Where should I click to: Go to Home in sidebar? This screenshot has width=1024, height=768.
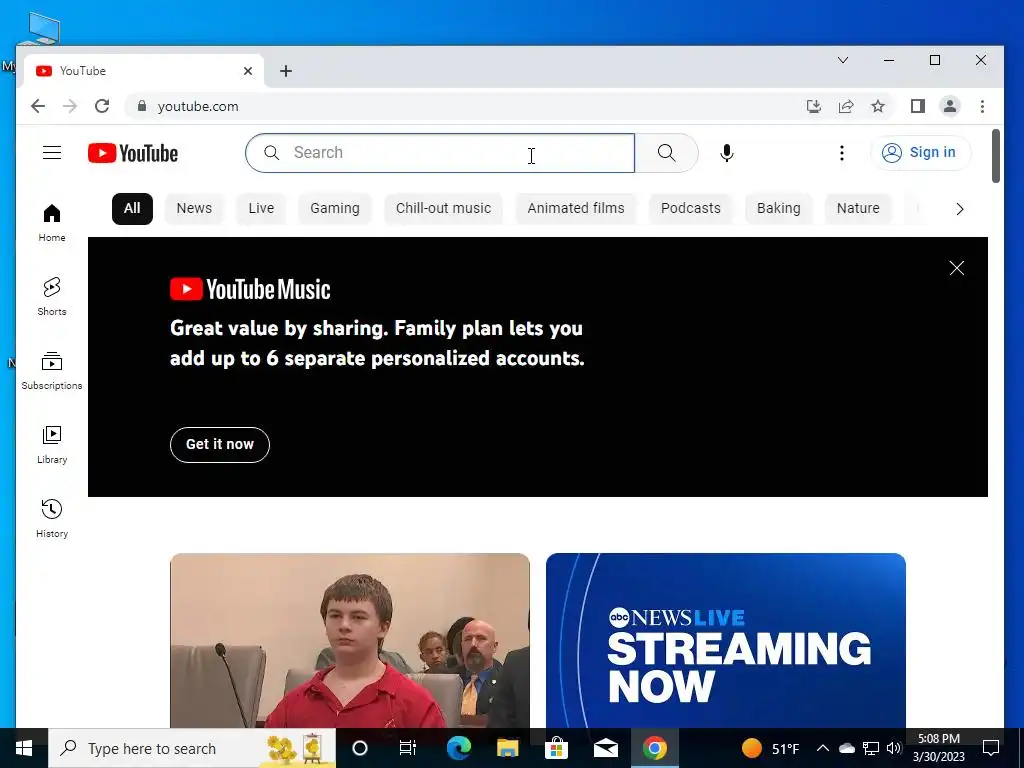click(x=52, y=222)
